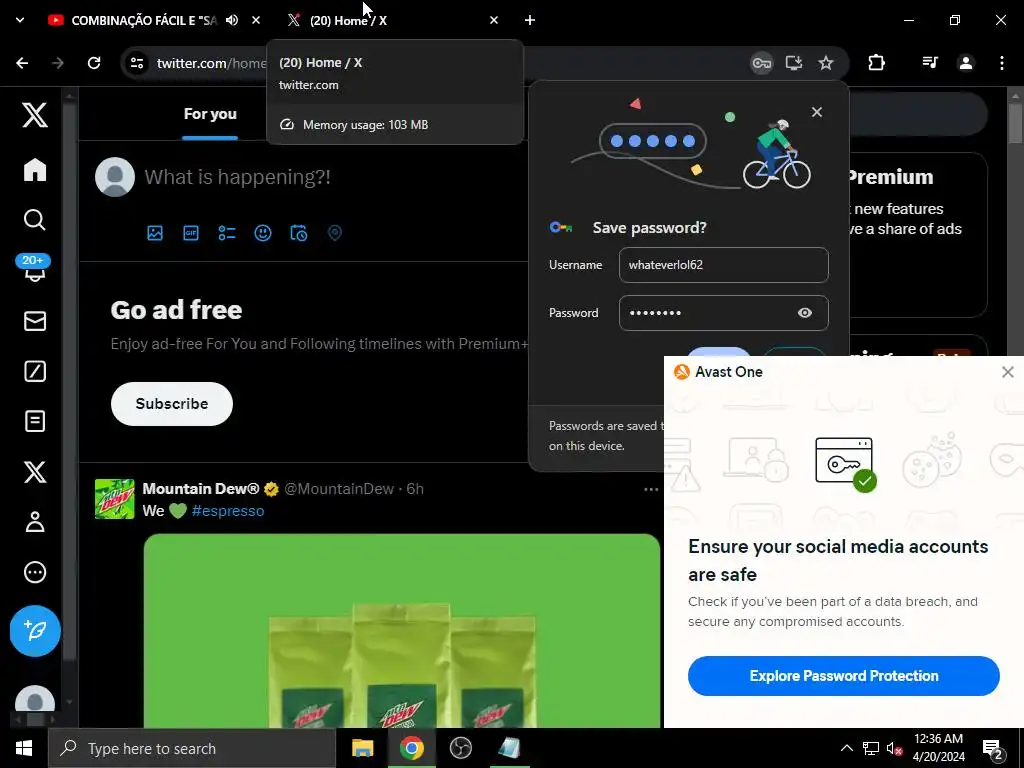
Task: Open Notifications bell with 20+ badge
Action: tap(34, 268)
